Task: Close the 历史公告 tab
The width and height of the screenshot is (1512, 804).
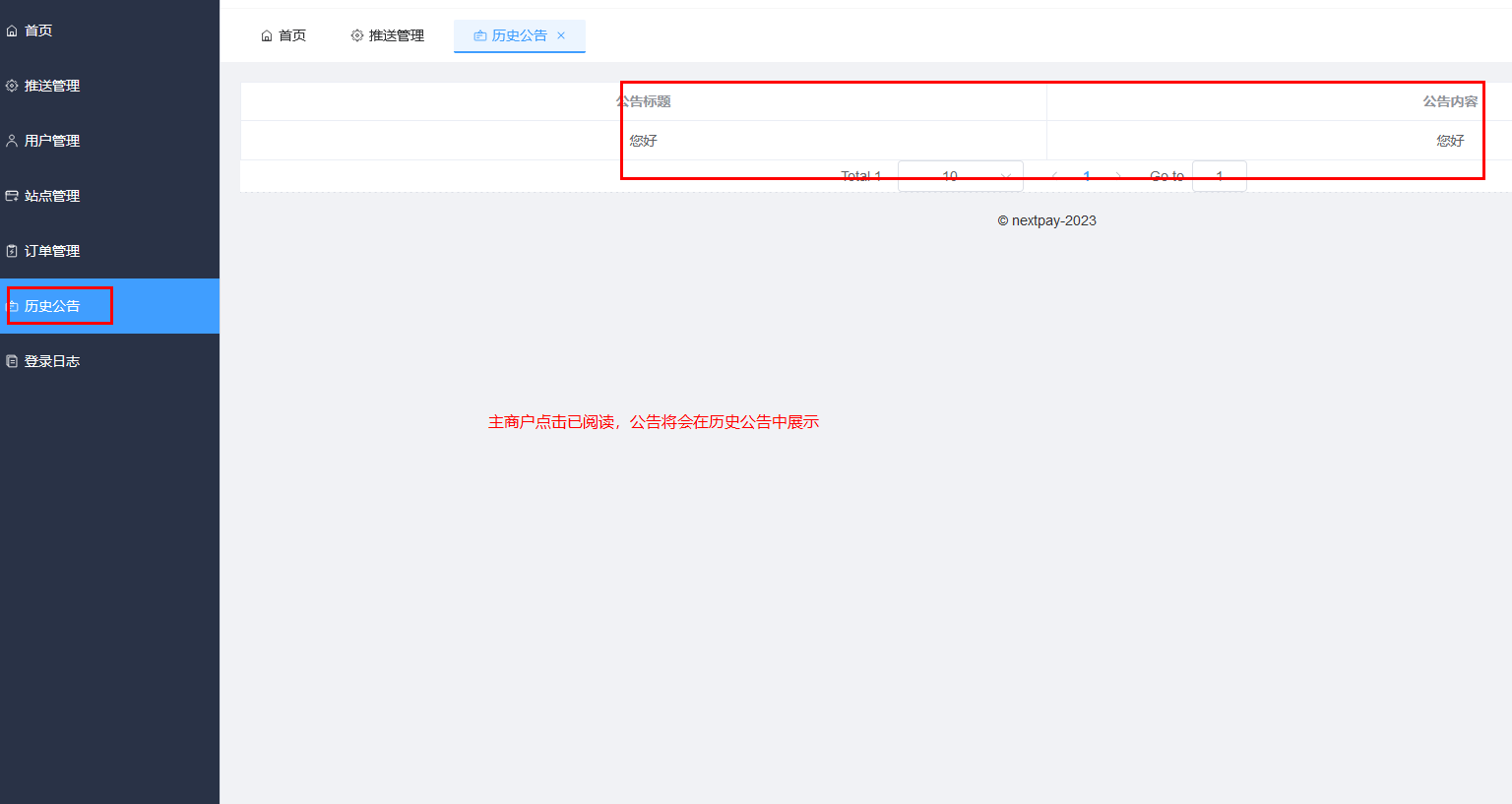Action: coord(561,35)
